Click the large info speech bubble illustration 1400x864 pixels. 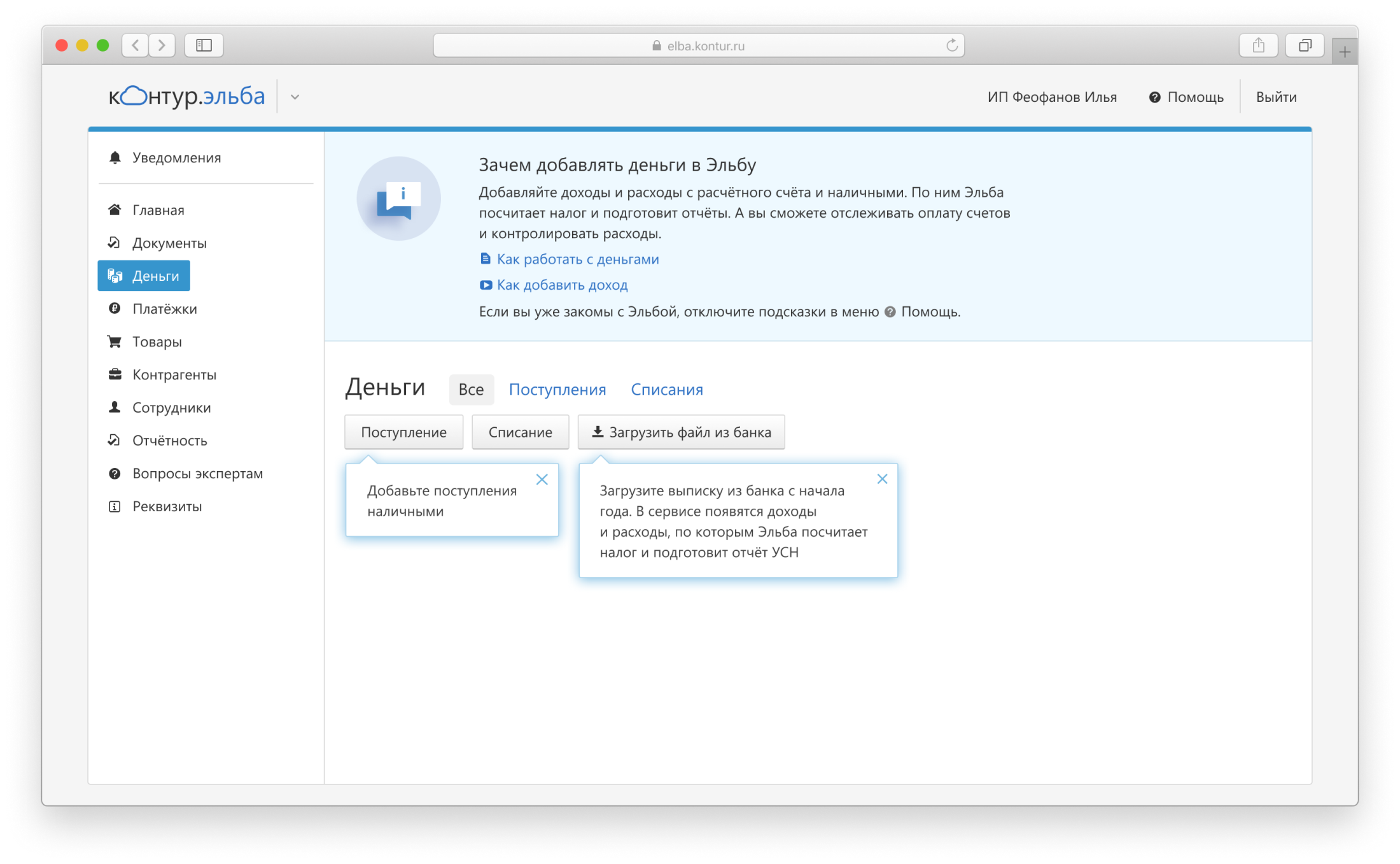tap(399, 198)
